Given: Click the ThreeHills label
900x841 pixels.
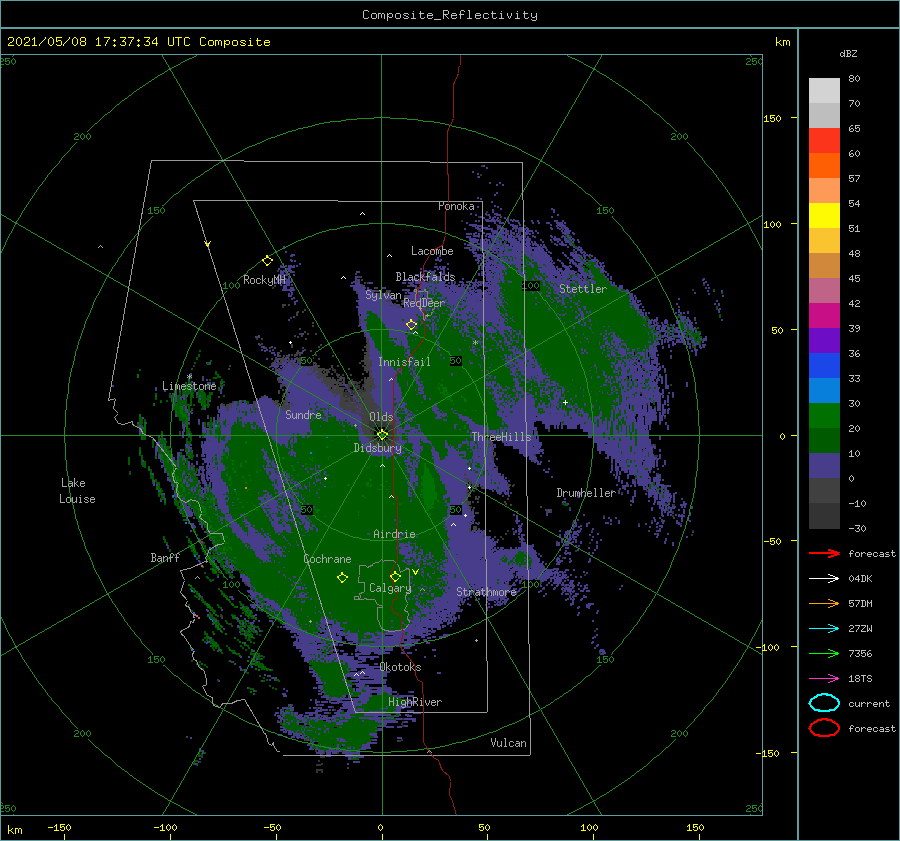Looking at the screenshot, I should pyautogui.click(x=502, y=437).
